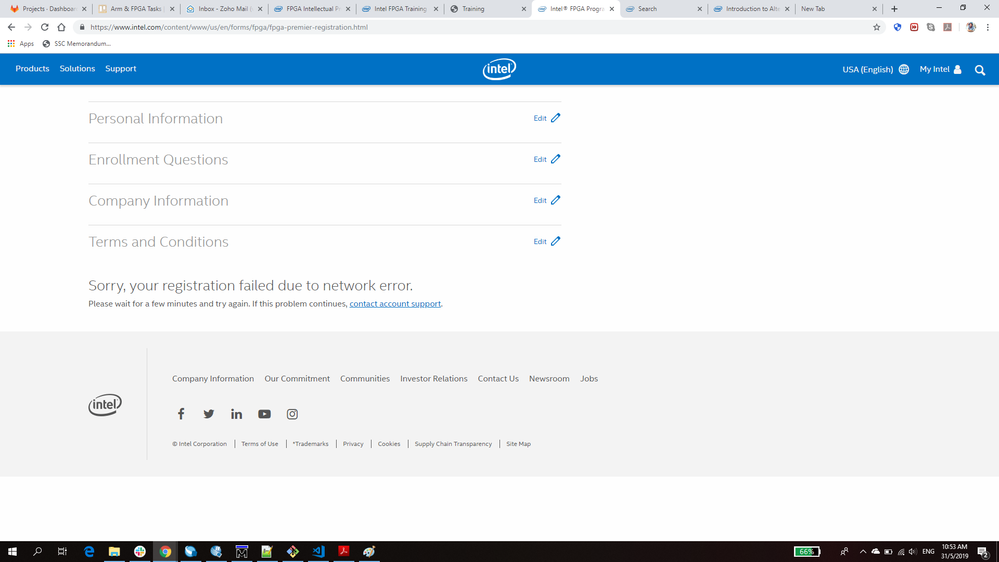The height and width of the screenshot is (562, 999).
Task: Open Intel's Instagram page icon
Action: point(292,414)
